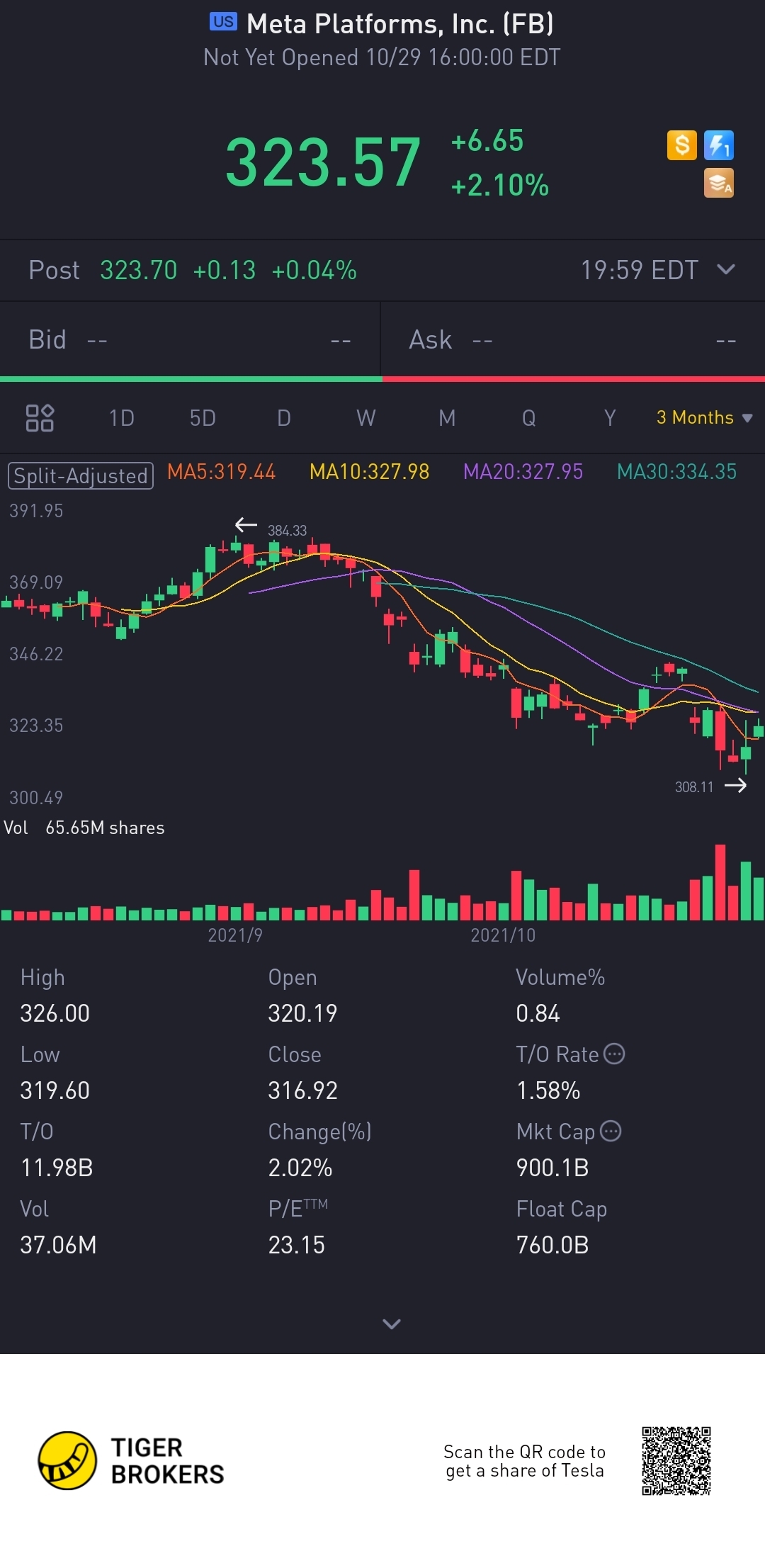Tap the Ask price panel

point(573,340)
